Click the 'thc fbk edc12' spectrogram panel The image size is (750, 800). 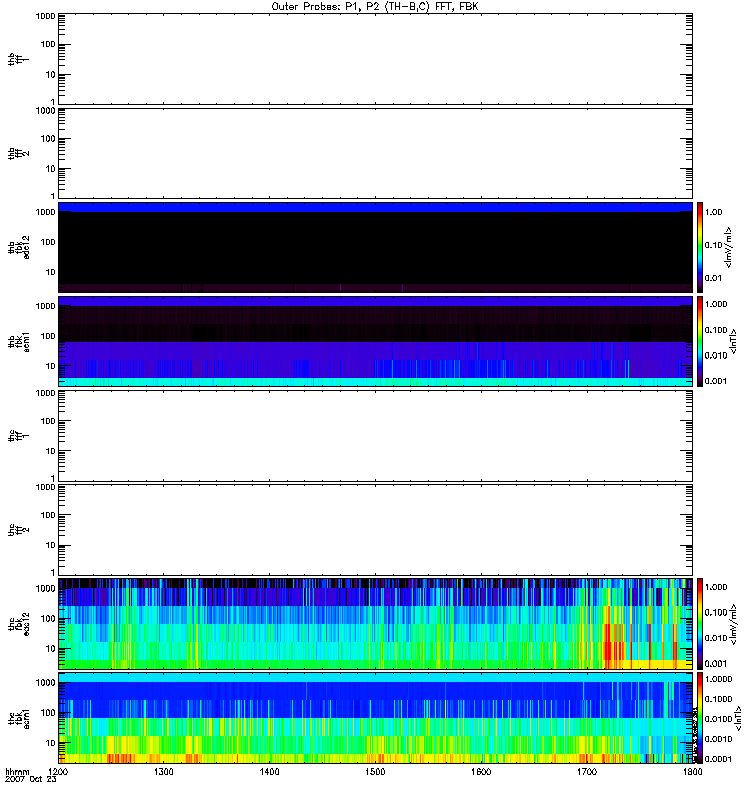(376, 624)
